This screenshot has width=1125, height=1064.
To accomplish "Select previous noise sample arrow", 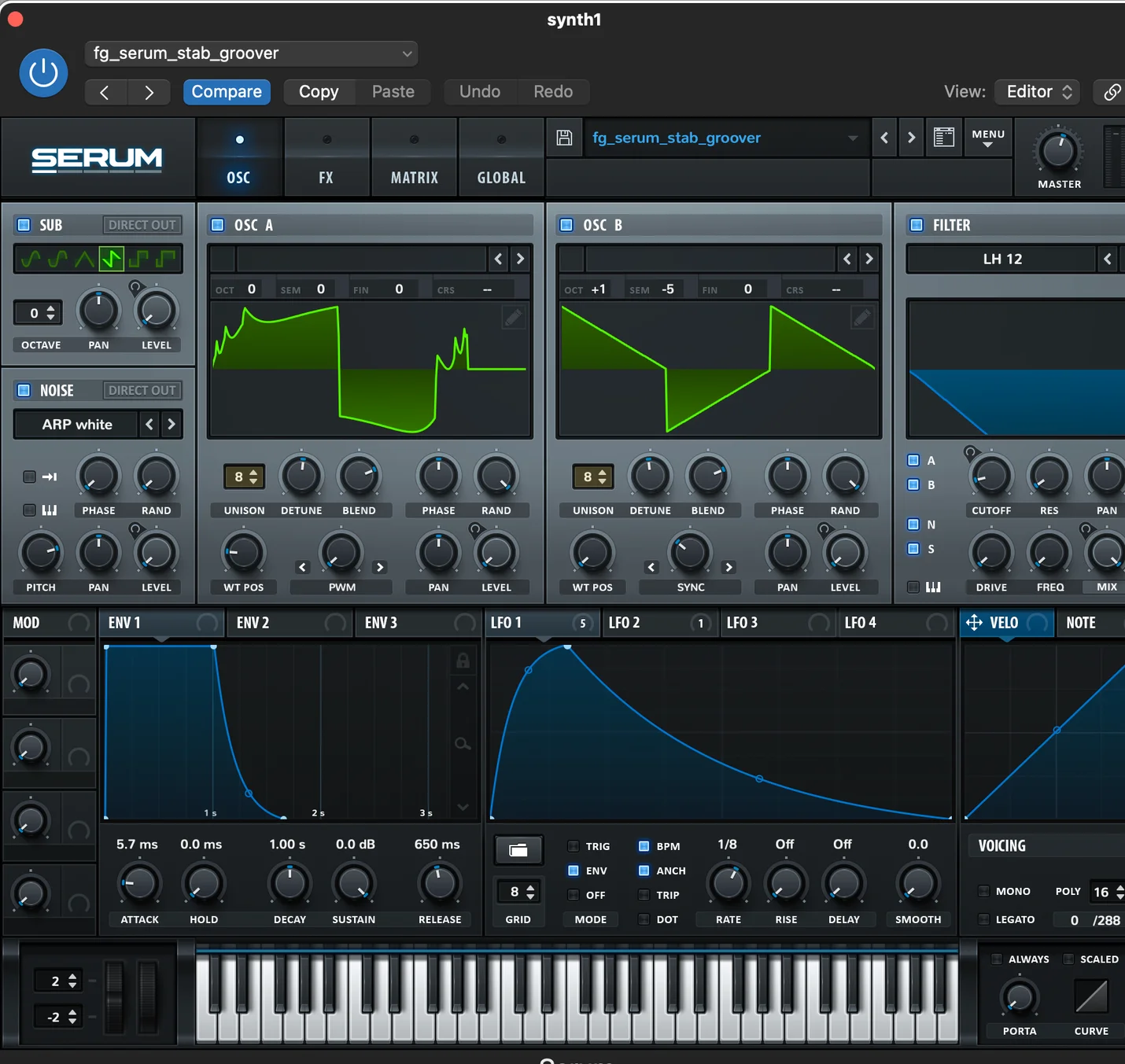I will click(149, 425).
